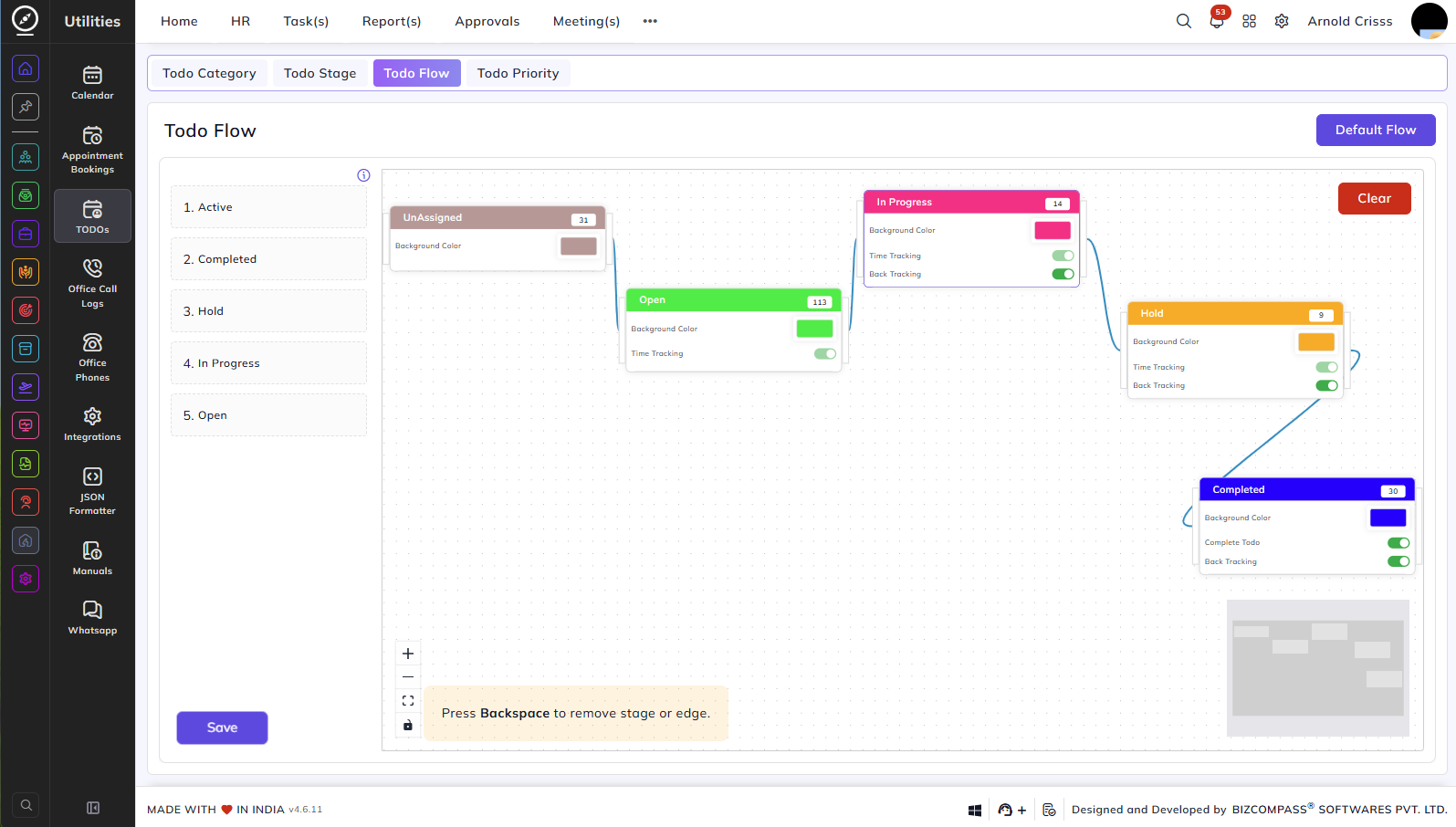
Task: Click the fit view canvas control
Action: tap(408, 701)
